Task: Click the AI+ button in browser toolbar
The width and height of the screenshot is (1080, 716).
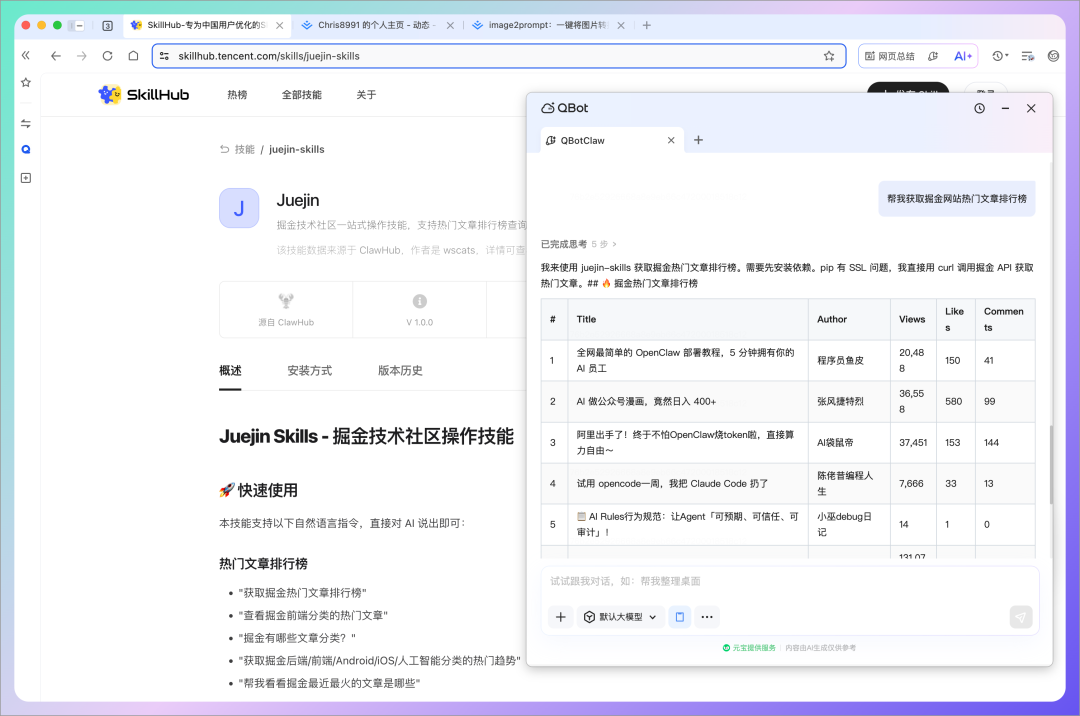Action: point(963,56)
